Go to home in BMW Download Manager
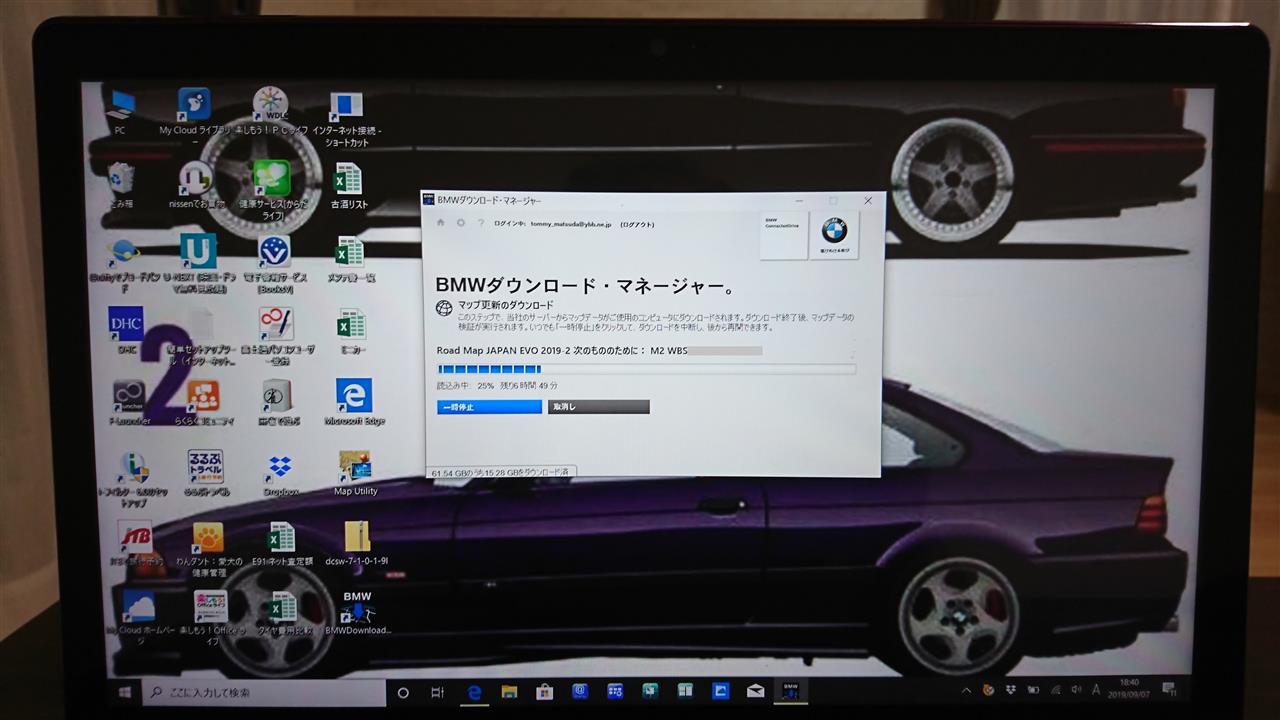 (441, 223)
